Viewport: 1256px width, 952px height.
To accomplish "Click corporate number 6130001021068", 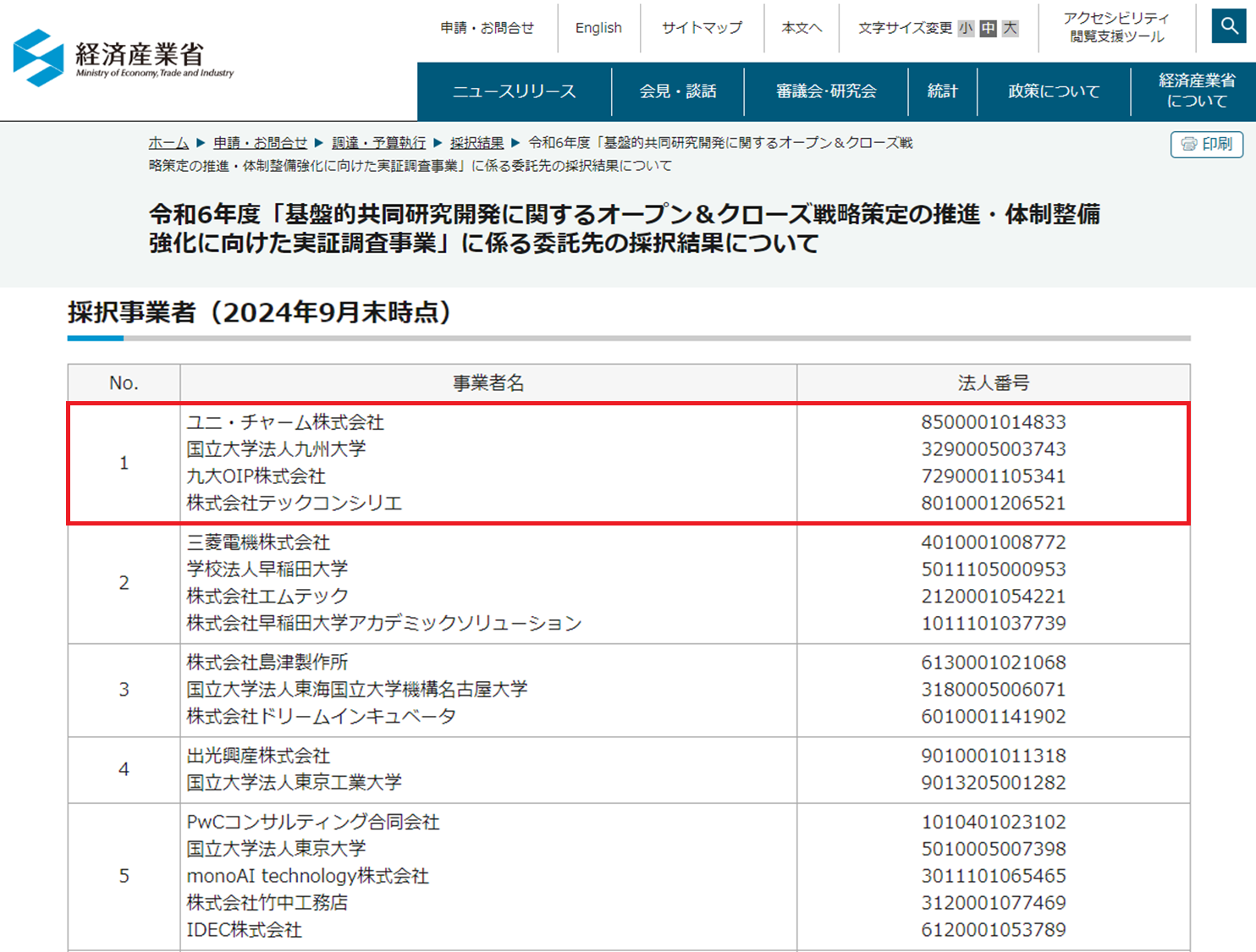I will coord(994,662).
